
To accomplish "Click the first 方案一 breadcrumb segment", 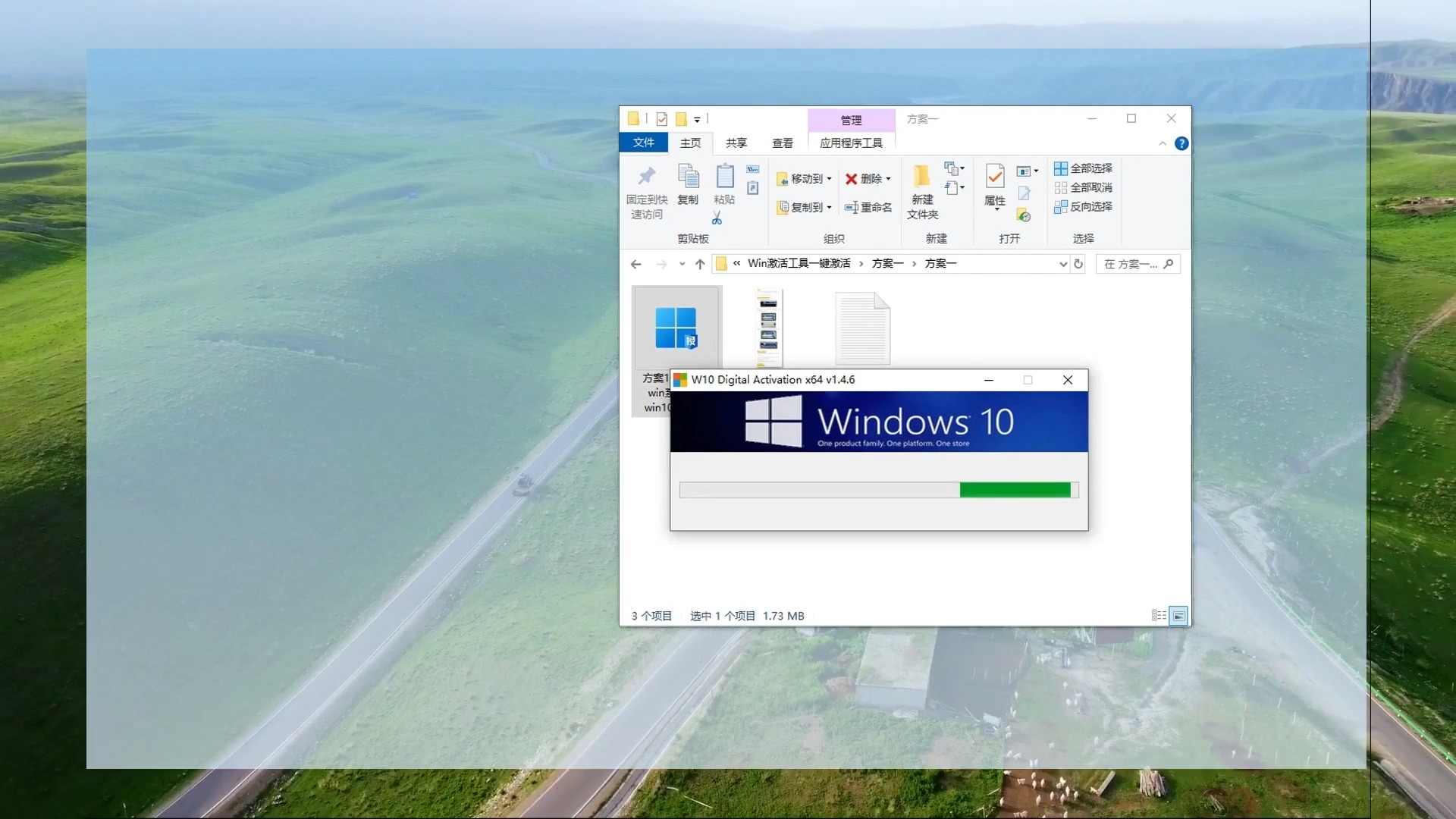I will click(x=887, y=263).
